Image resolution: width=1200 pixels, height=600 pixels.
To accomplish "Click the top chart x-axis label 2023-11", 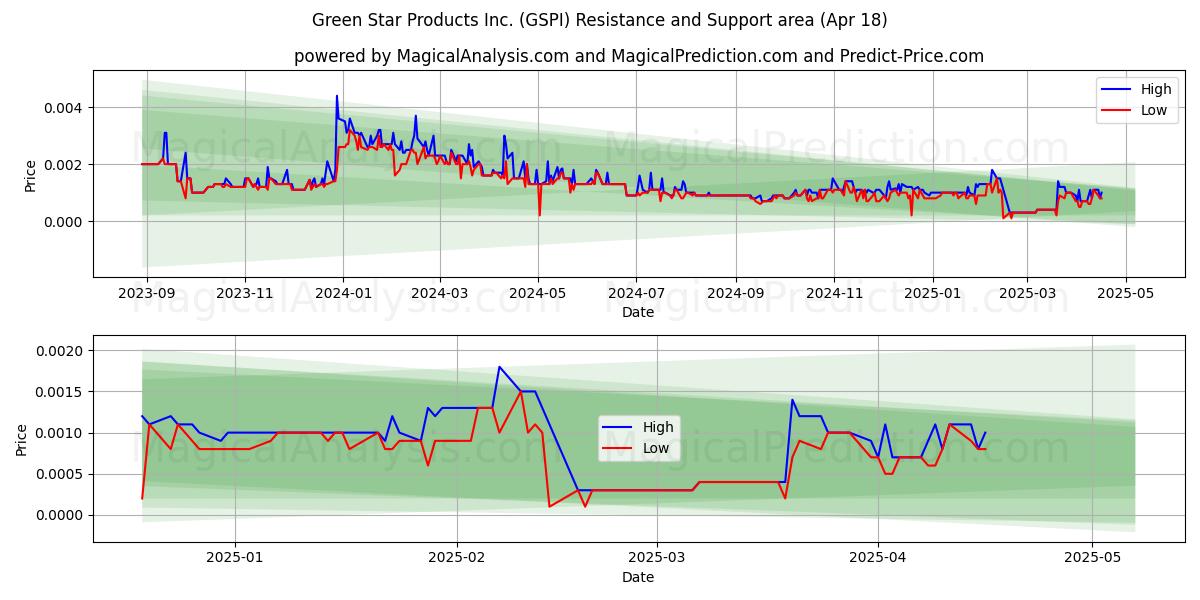I will [x=245, y=294].
